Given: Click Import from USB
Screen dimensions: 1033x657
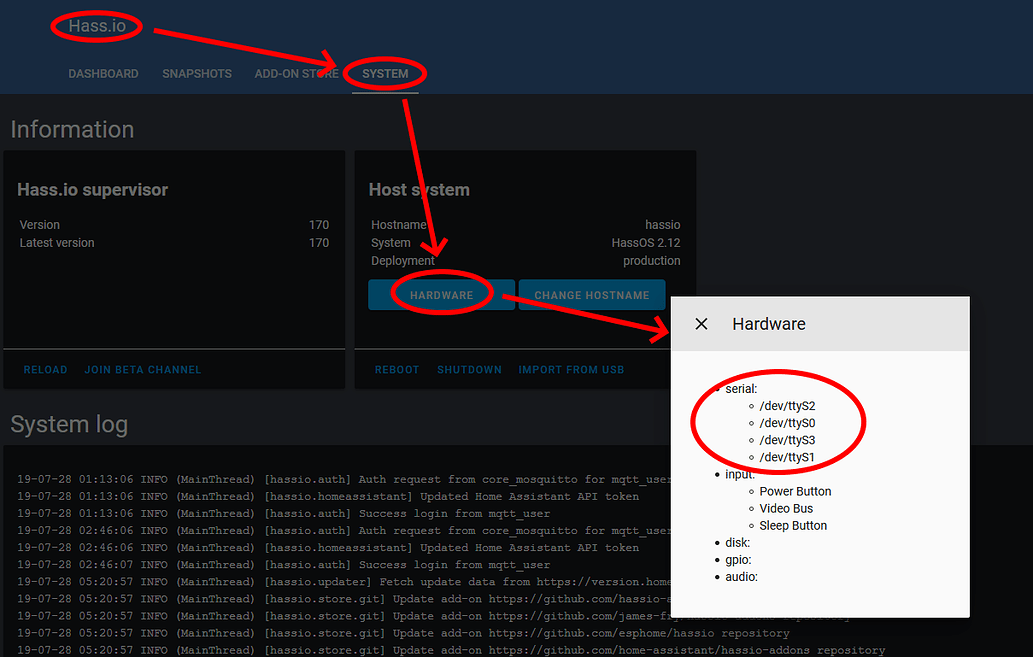Looking at the screenshot, I should pyautogui.click(x=571, y=370).
